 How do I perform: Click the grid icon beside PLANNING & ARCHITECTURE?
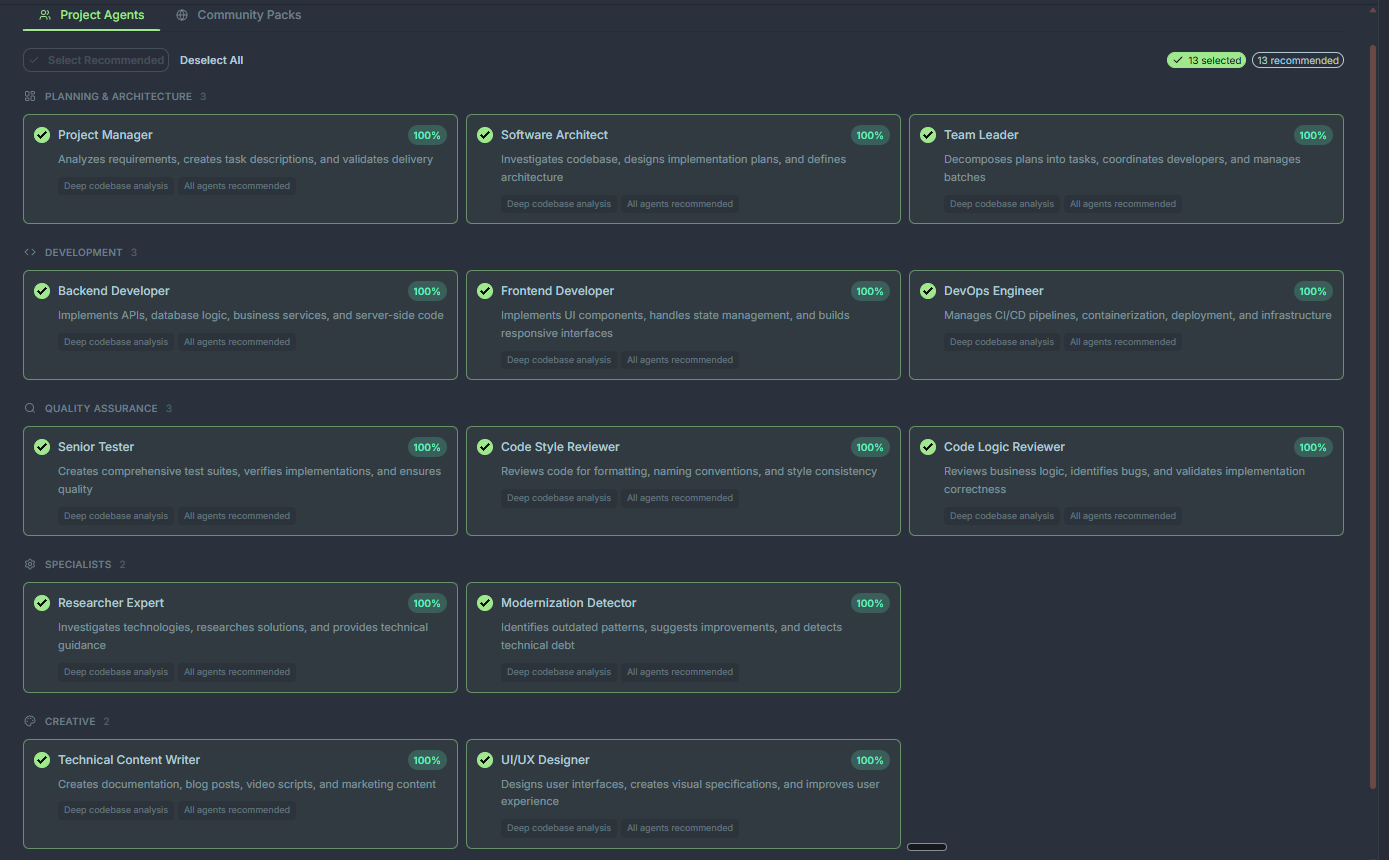click(x=29, y=96)
